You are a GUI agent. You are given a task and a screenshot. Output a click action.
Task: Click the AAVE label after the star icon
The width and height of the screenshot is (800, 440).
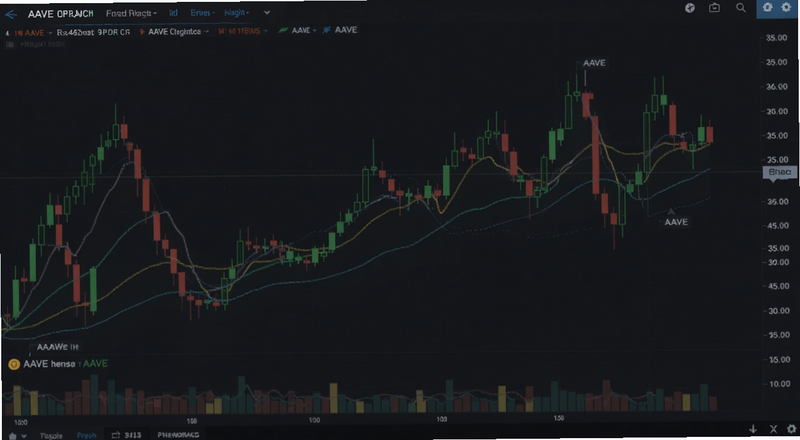[346, 30]
